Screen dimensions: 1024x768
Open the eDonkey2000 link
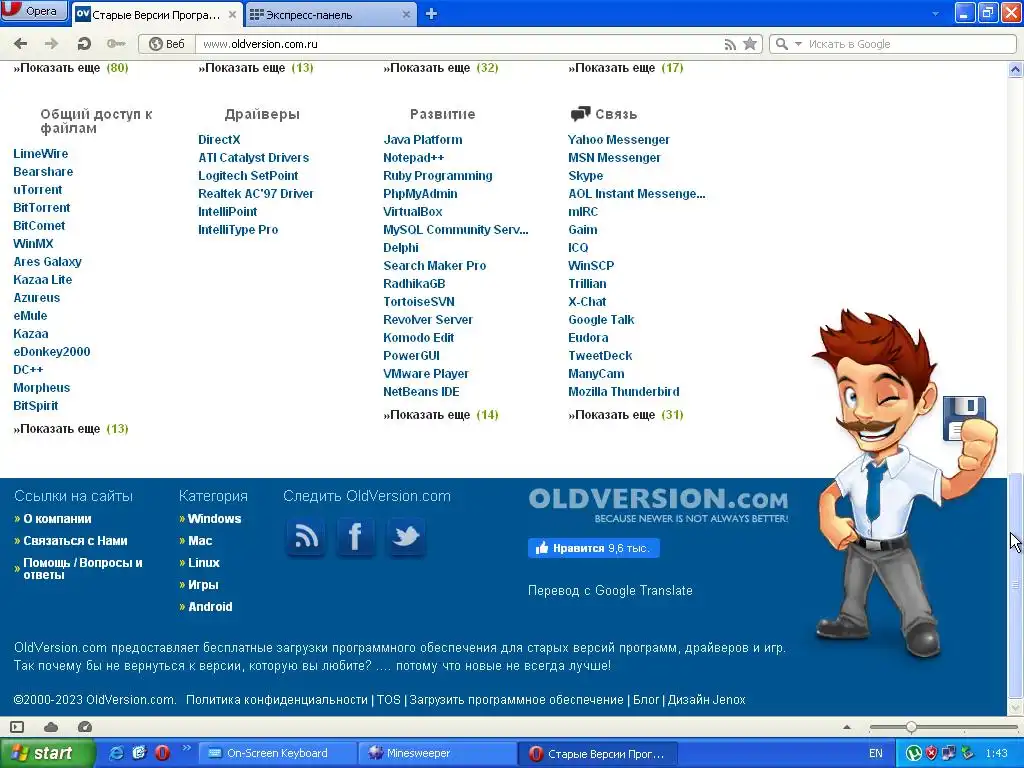[52, 351]
